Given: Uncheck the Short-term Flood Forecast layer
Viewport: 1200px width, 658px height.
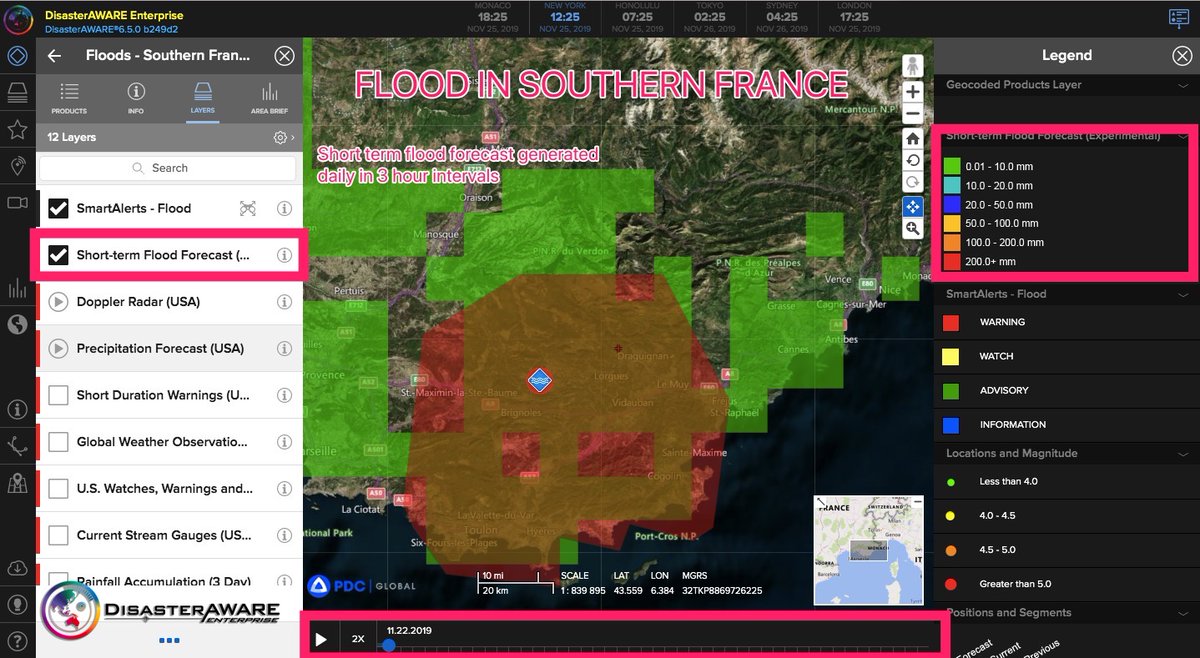Looking at the screenshot, I should coord(58,255).
